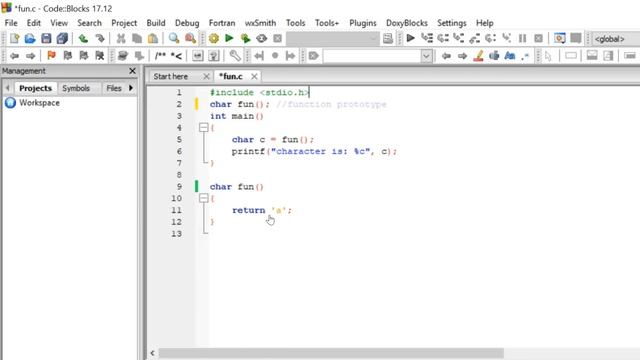Open the DoxyBlocks menu
640x360 pixels.
(407, 23)
